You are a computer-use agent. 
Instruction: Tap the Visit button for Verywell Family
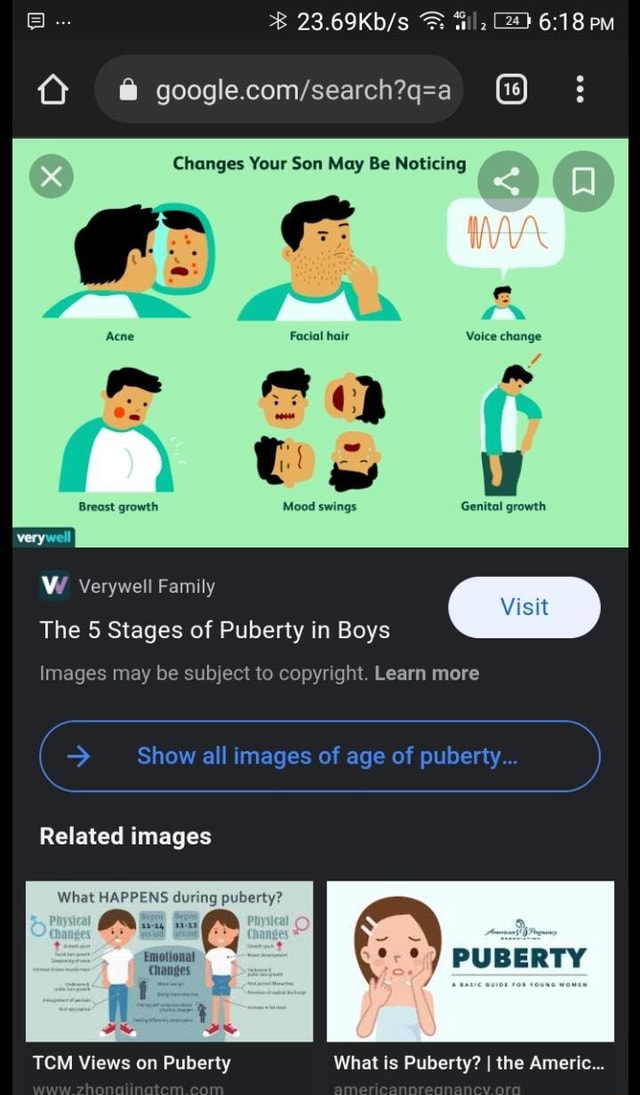[x=524, y=607]
